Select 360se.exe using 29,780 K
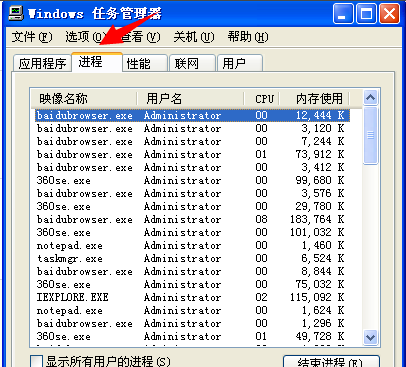The width and height of the screenshot is (406, 367). [192, 206]
